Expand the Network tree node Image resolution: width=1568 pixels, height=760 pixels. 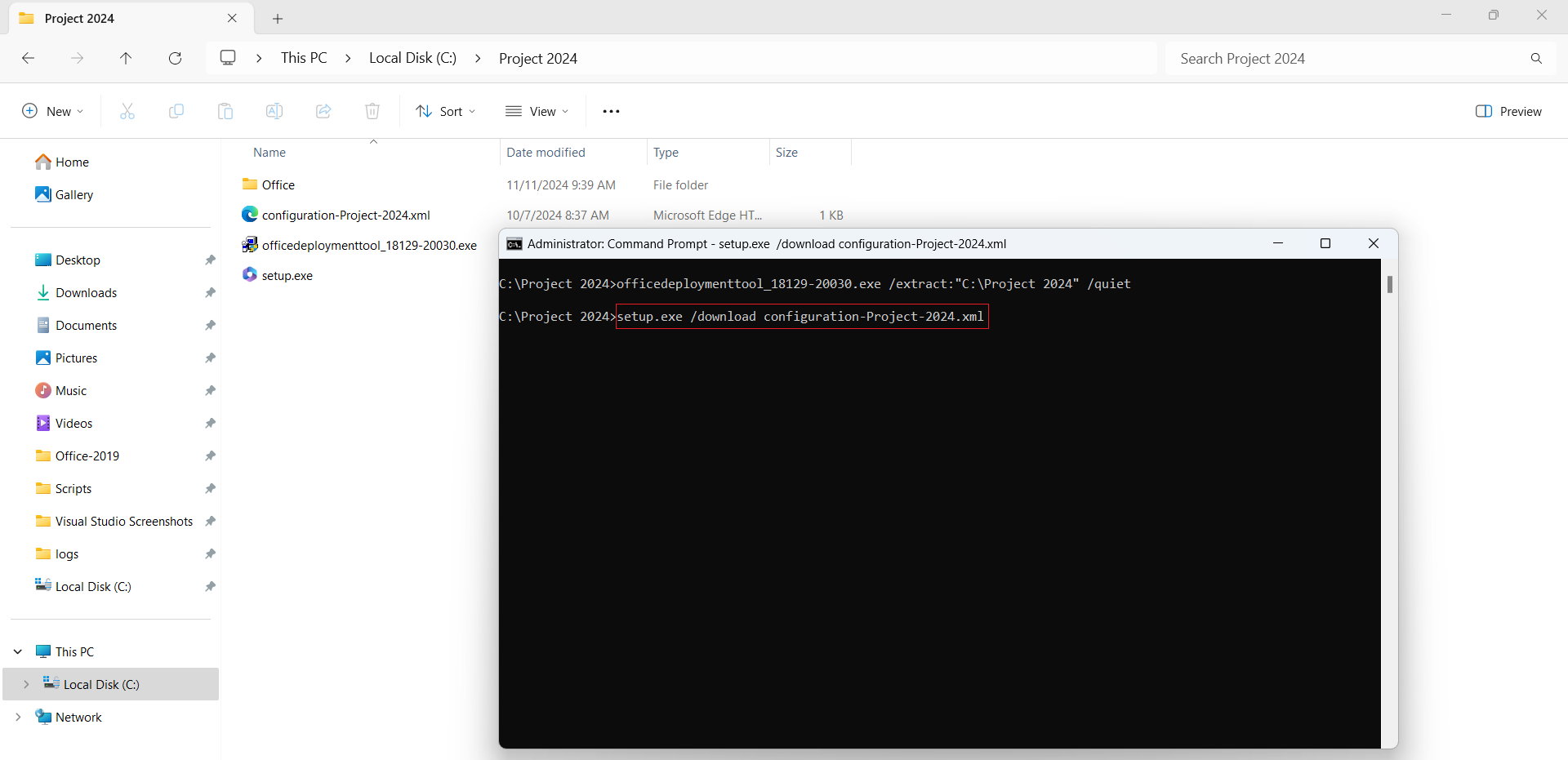18,717
